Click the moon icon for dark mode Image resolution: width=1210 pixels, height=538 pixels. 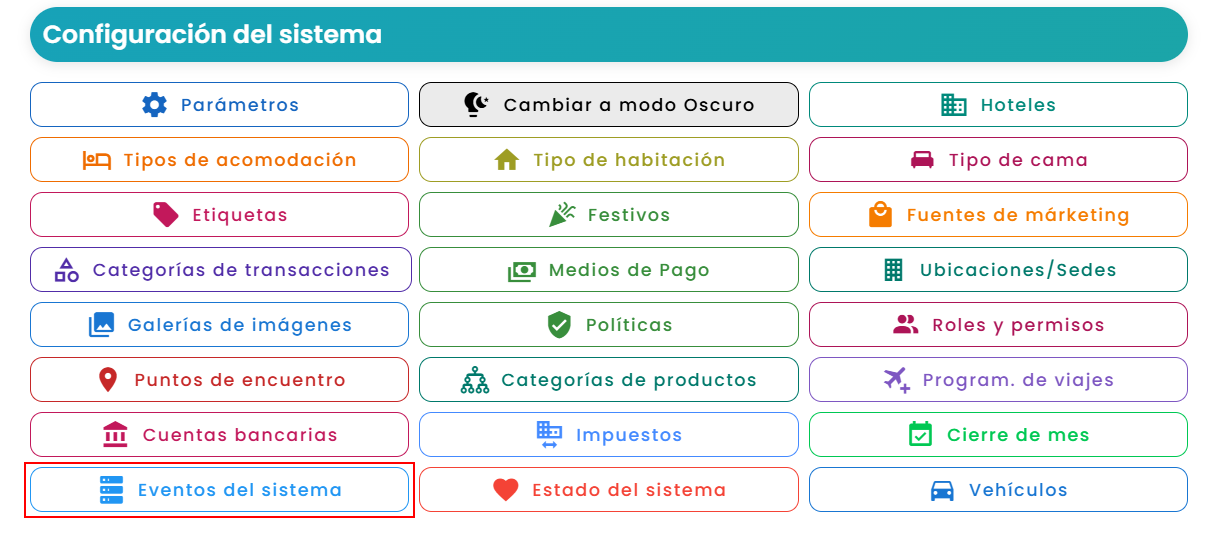[x=477, y=105]
